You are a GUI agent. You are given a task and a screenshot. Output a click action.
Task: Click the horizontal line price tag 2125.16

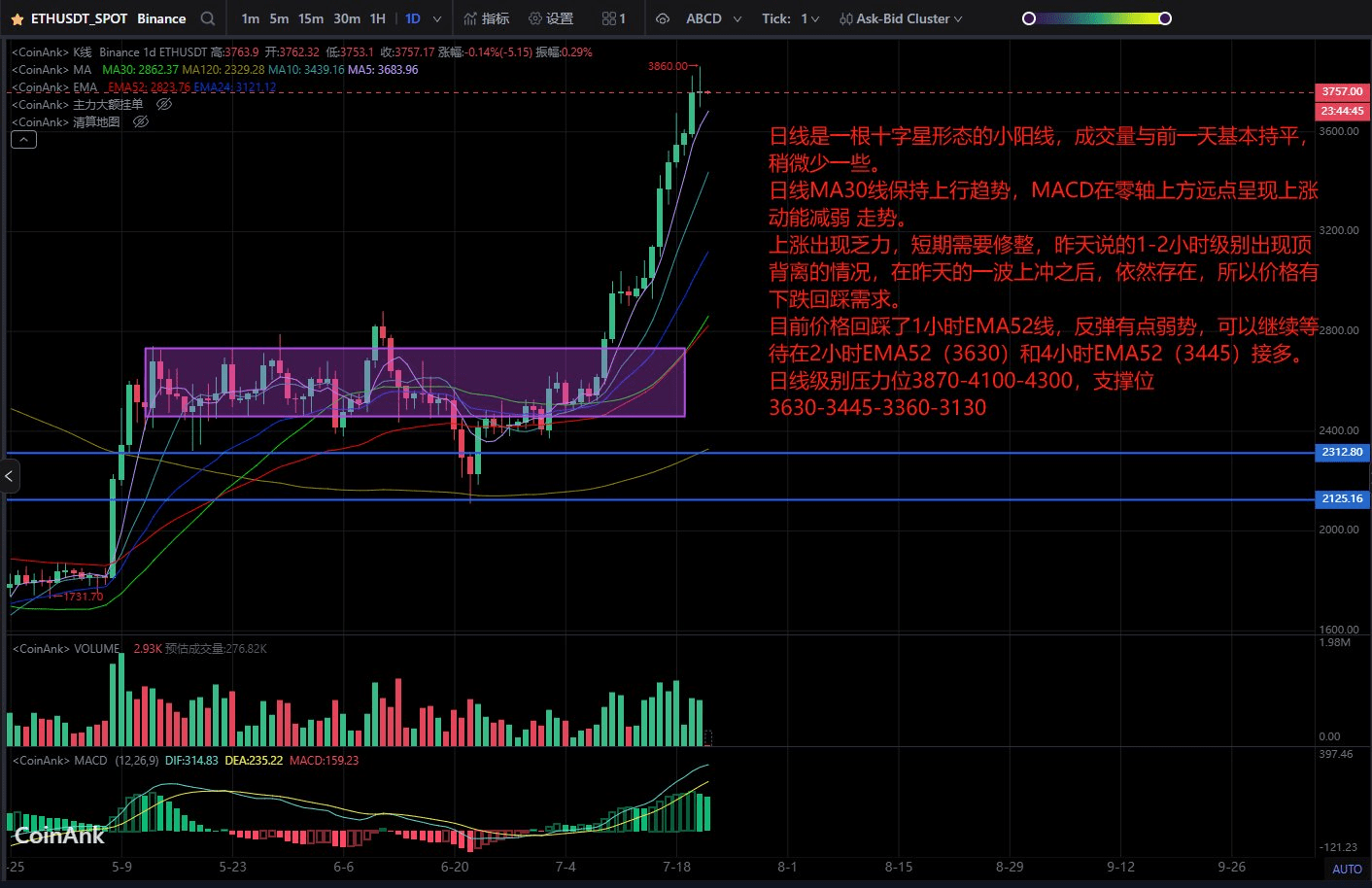pos(1342,498)
